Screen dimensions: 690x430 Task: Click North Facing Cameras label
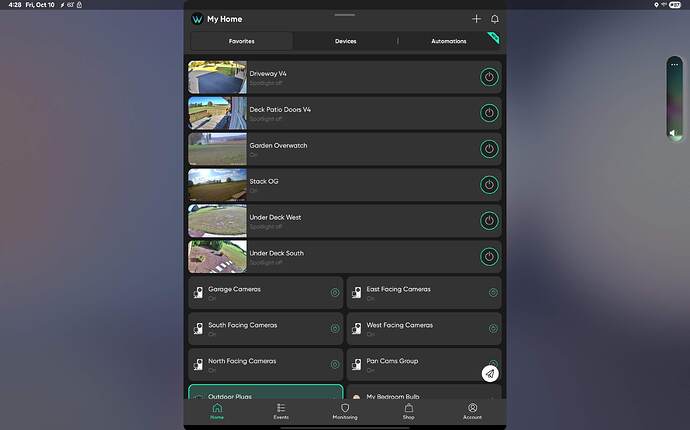click(x=242, y=361)
